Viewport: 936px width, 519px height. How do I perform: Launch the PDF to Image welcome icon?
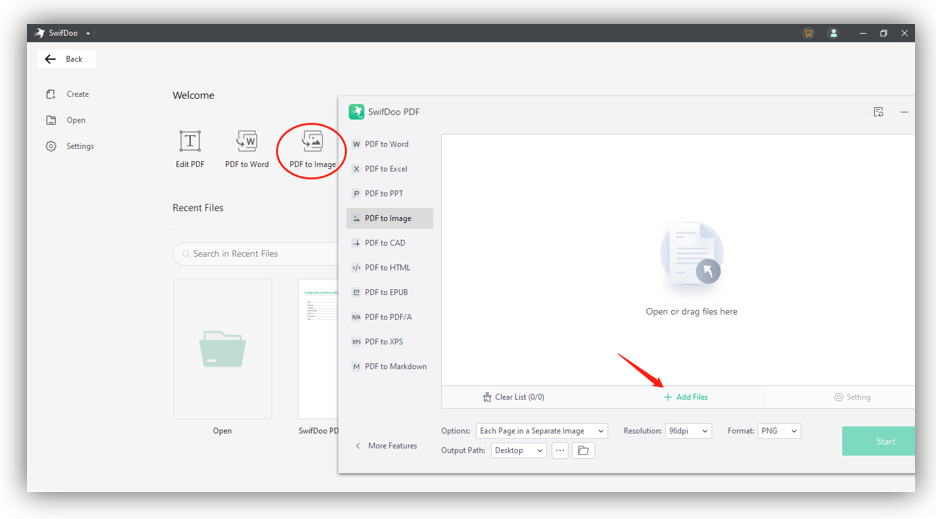click(x=312, y=149)
